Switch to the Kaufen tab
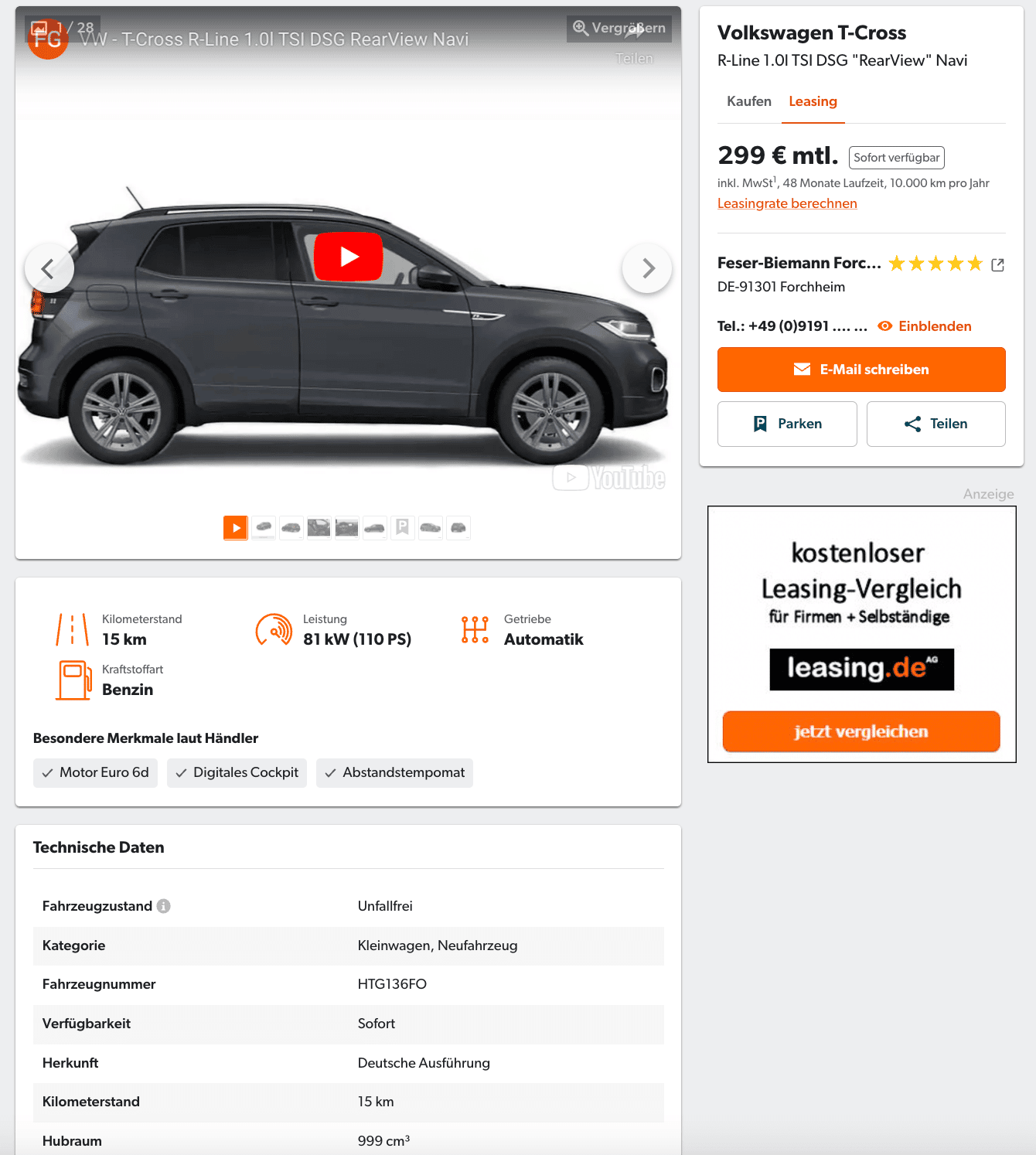This screenshot has height=1155, width=1036. [x=749, y=101]
